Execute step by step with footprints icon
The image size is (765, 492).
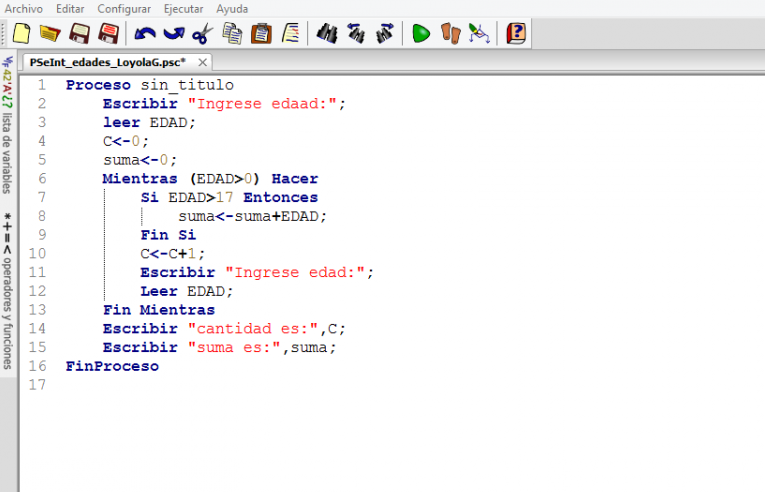(450, 34)
